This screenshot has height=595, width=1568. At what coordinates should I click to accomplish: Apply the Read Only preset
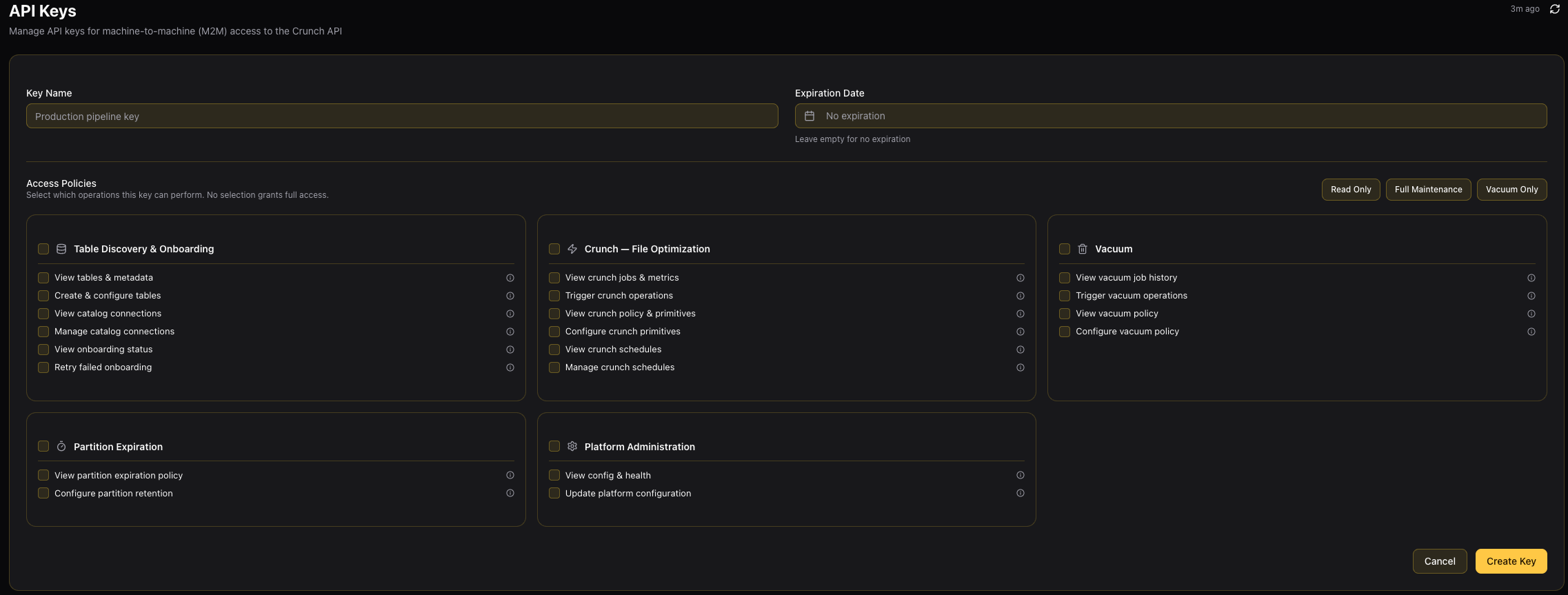click(1351, 190)
